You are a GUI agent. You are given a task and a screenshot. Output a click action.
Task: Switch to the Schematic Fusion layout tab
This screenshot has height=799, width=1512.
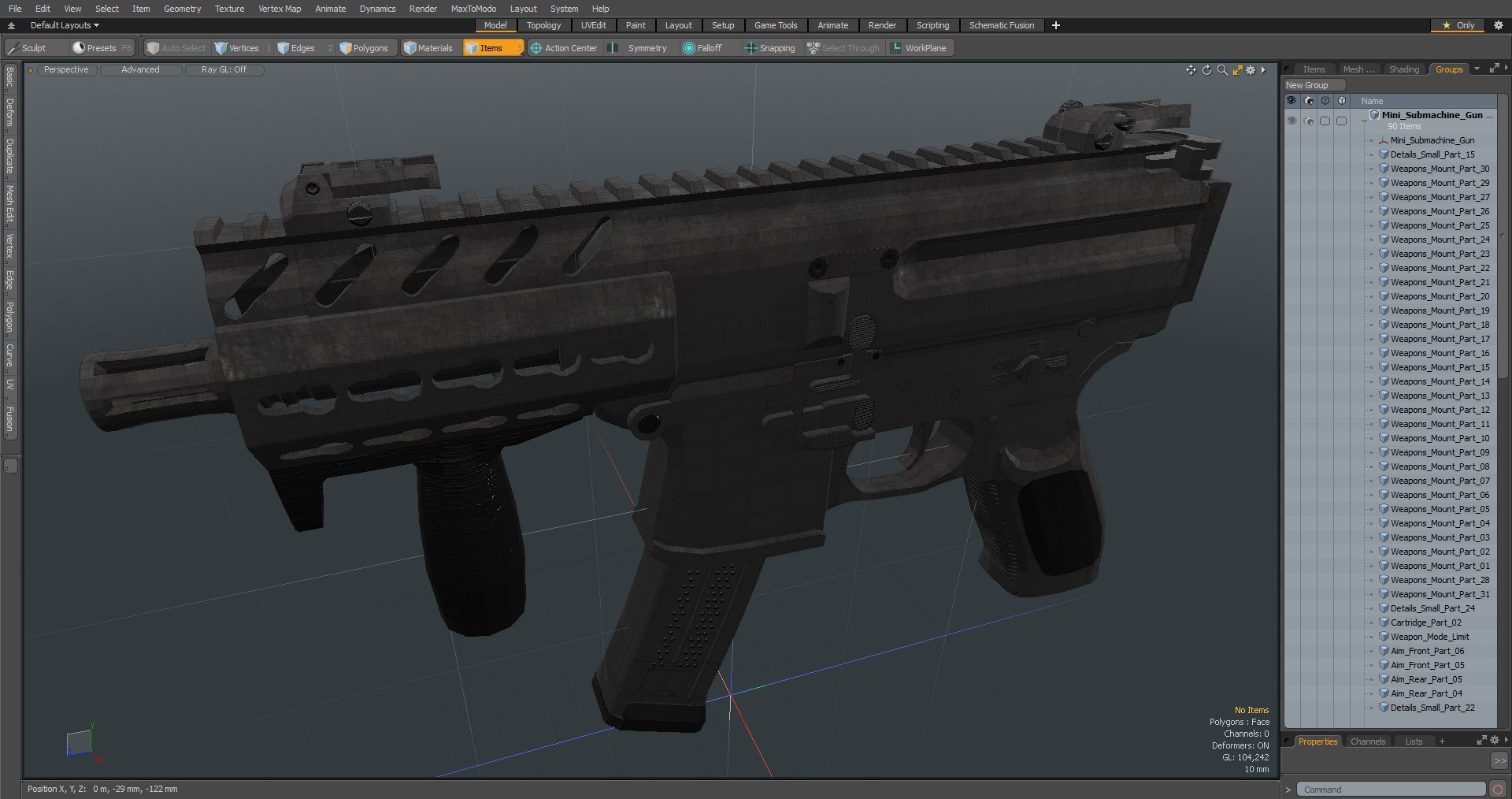1002,25
